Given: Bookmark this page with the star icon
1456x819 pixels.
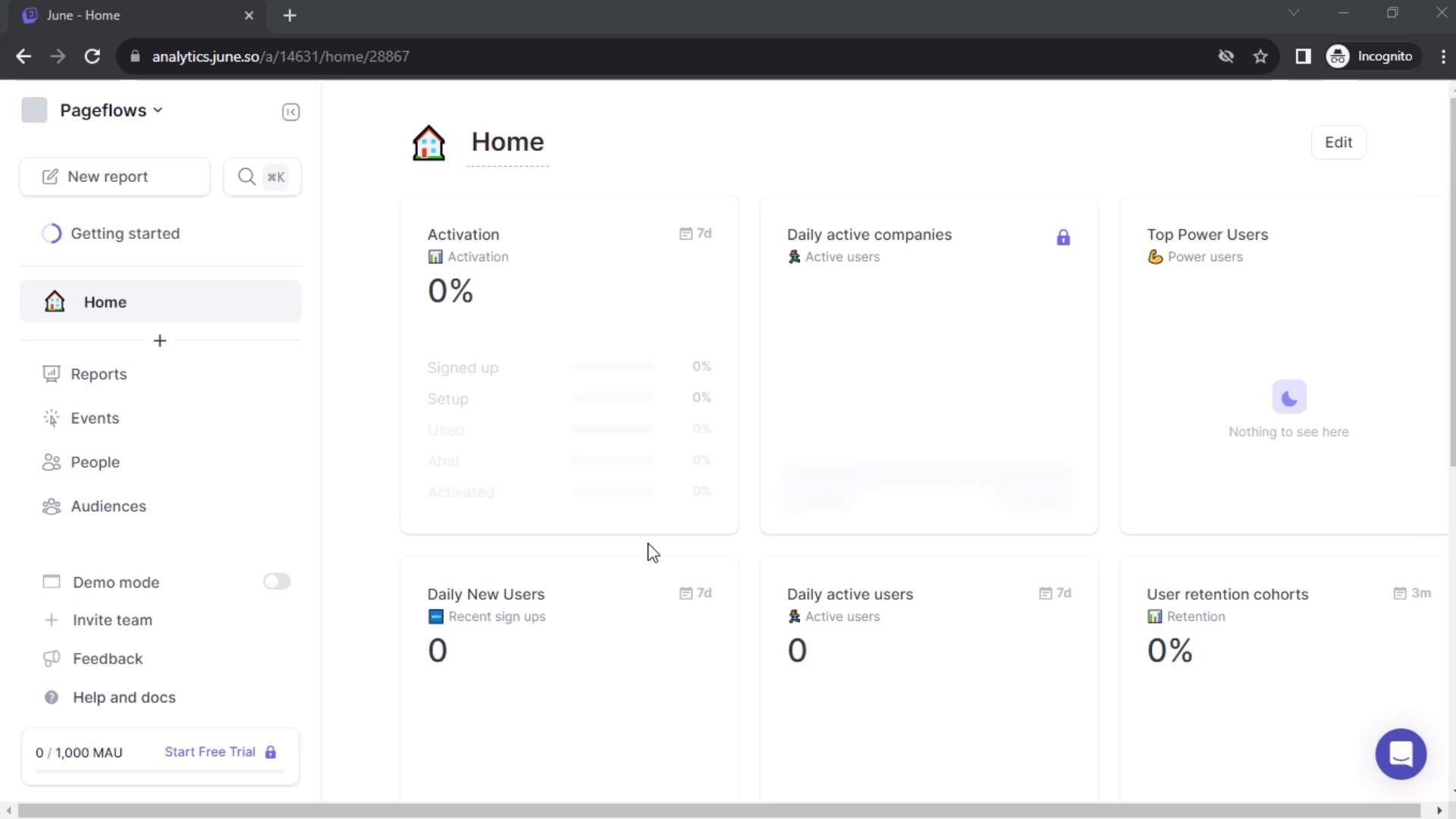Looking at the screenshot, I should click(1260, 57).
